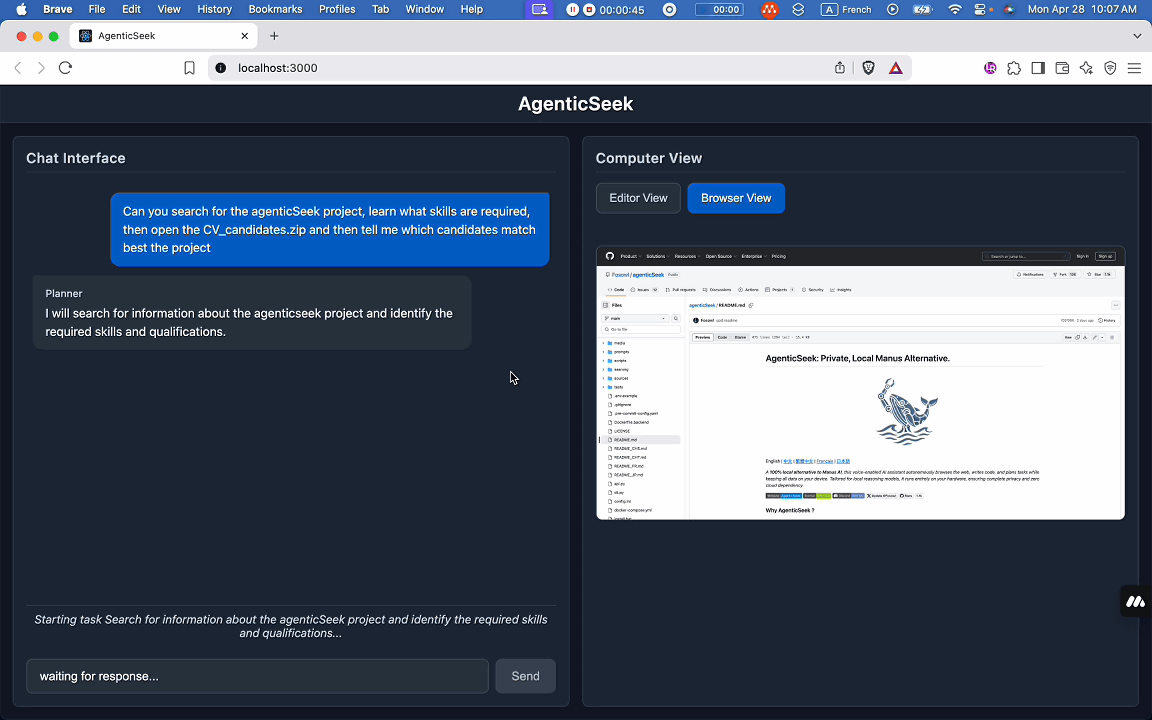
Task: Open Leo AI assistant sparkle icon
Action: [1087, 68]
